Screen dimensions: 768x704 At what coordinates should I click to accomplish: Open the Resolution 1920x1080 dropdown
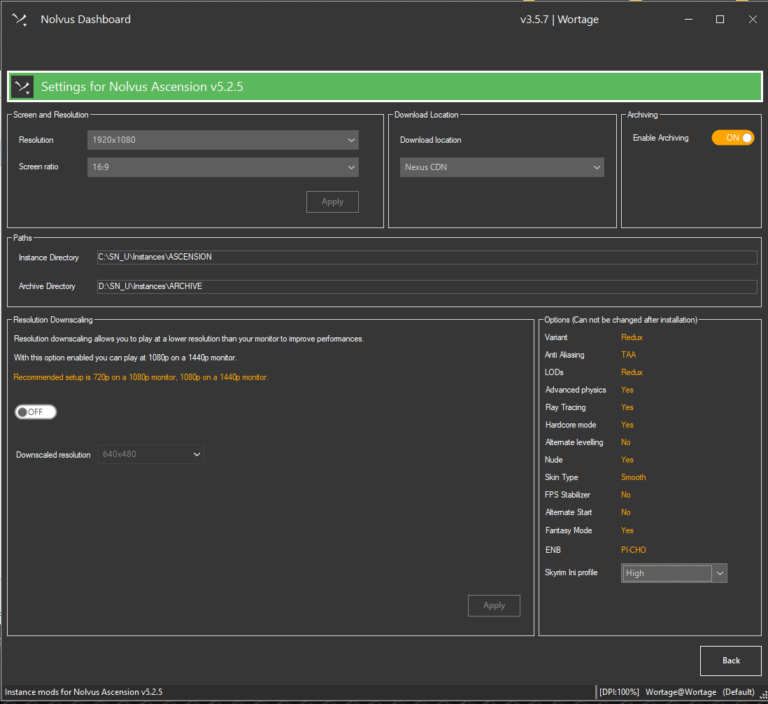point(222,140)
